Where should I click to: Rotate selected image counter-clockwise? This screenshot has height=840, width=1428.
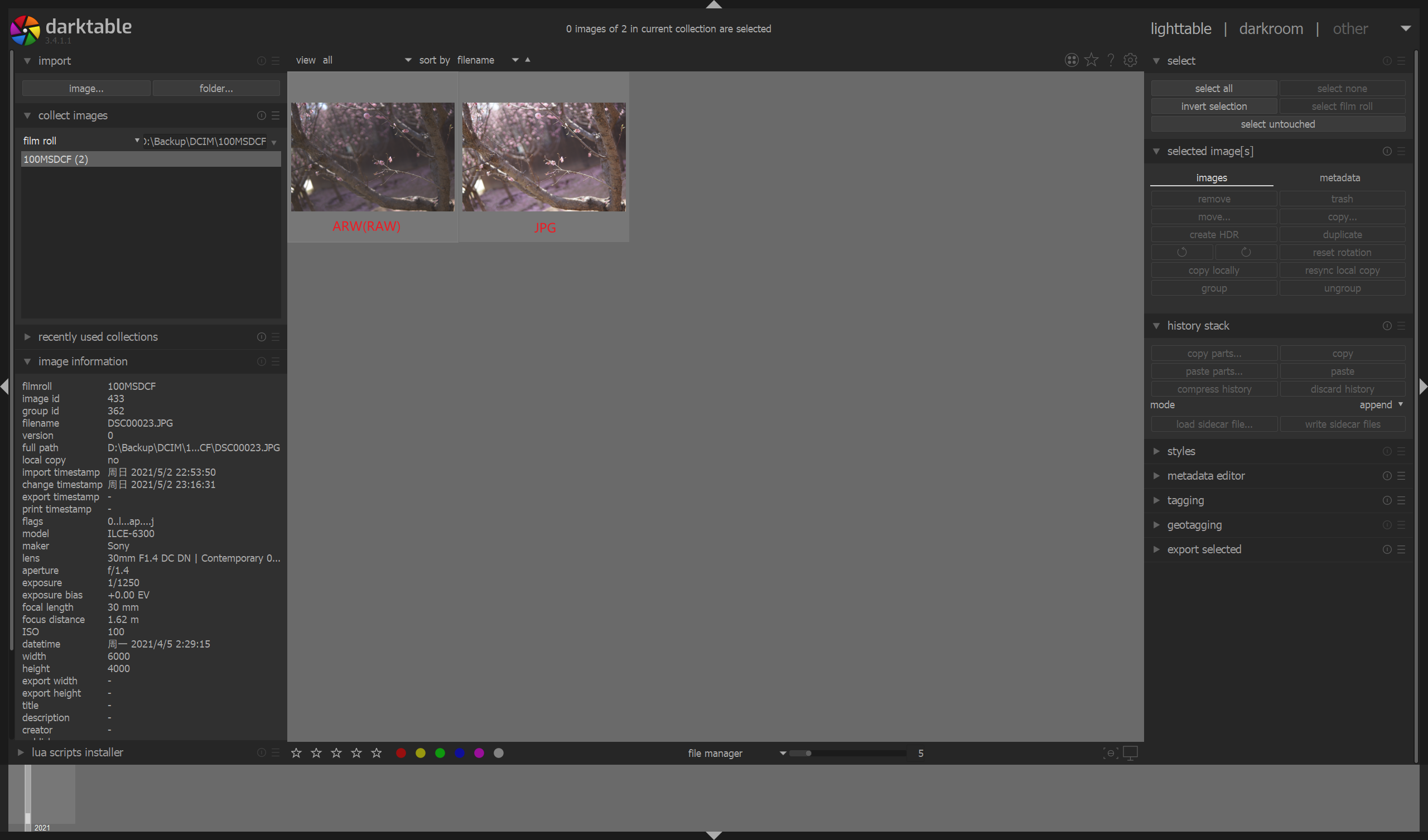pos(1183,252)
